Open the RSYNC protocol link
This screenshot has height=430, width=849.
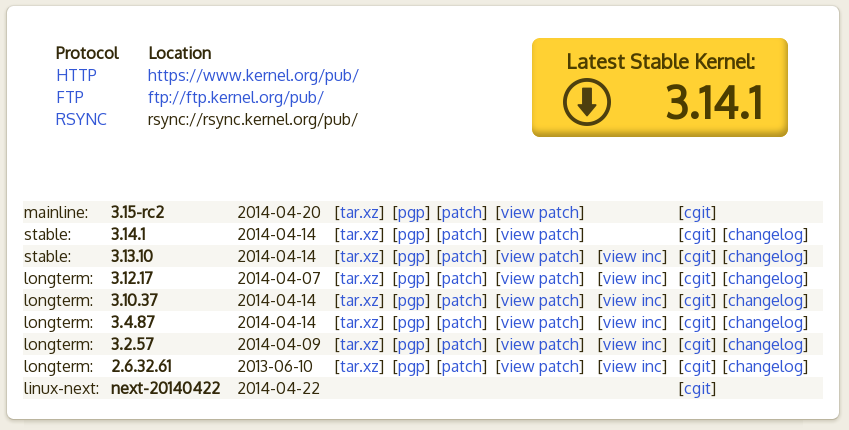click(x=81, y=119)
